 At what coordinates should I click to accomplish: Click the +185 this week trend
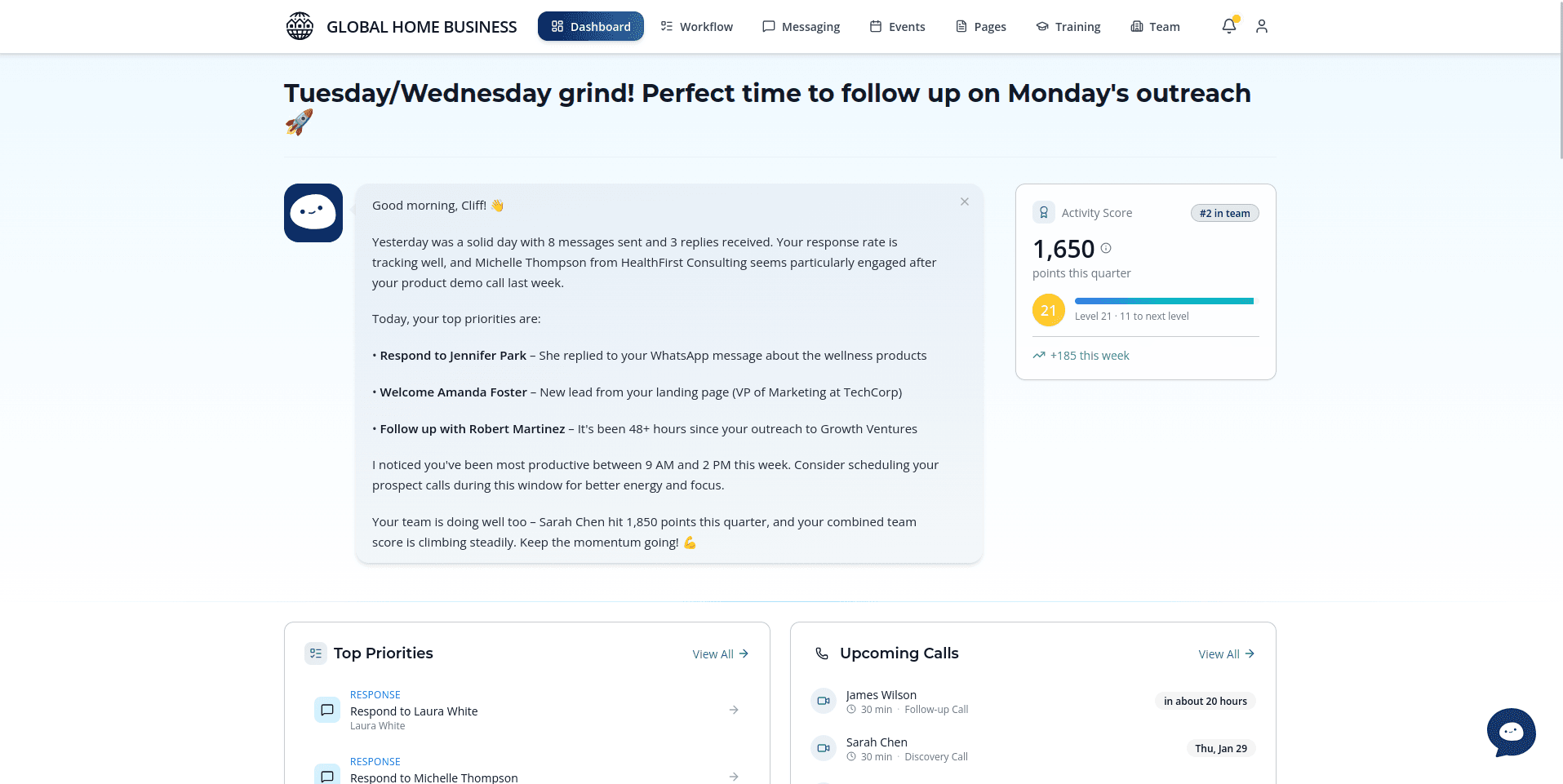pyautogui.click(x=1081, y=356)
